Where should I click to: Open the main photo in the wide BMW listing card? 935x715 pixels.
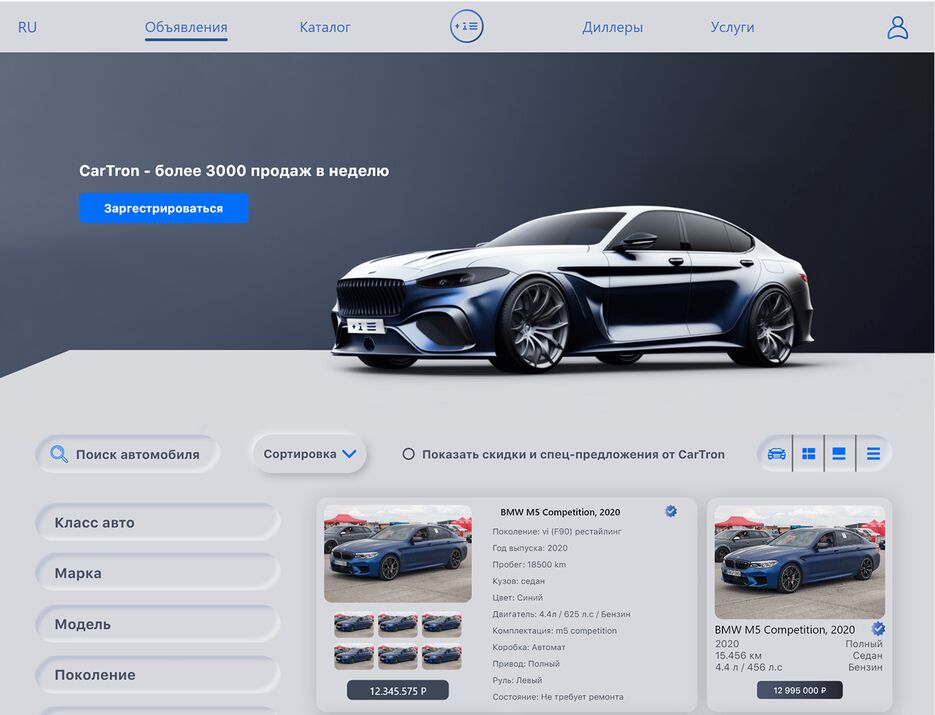click(398, 554)
